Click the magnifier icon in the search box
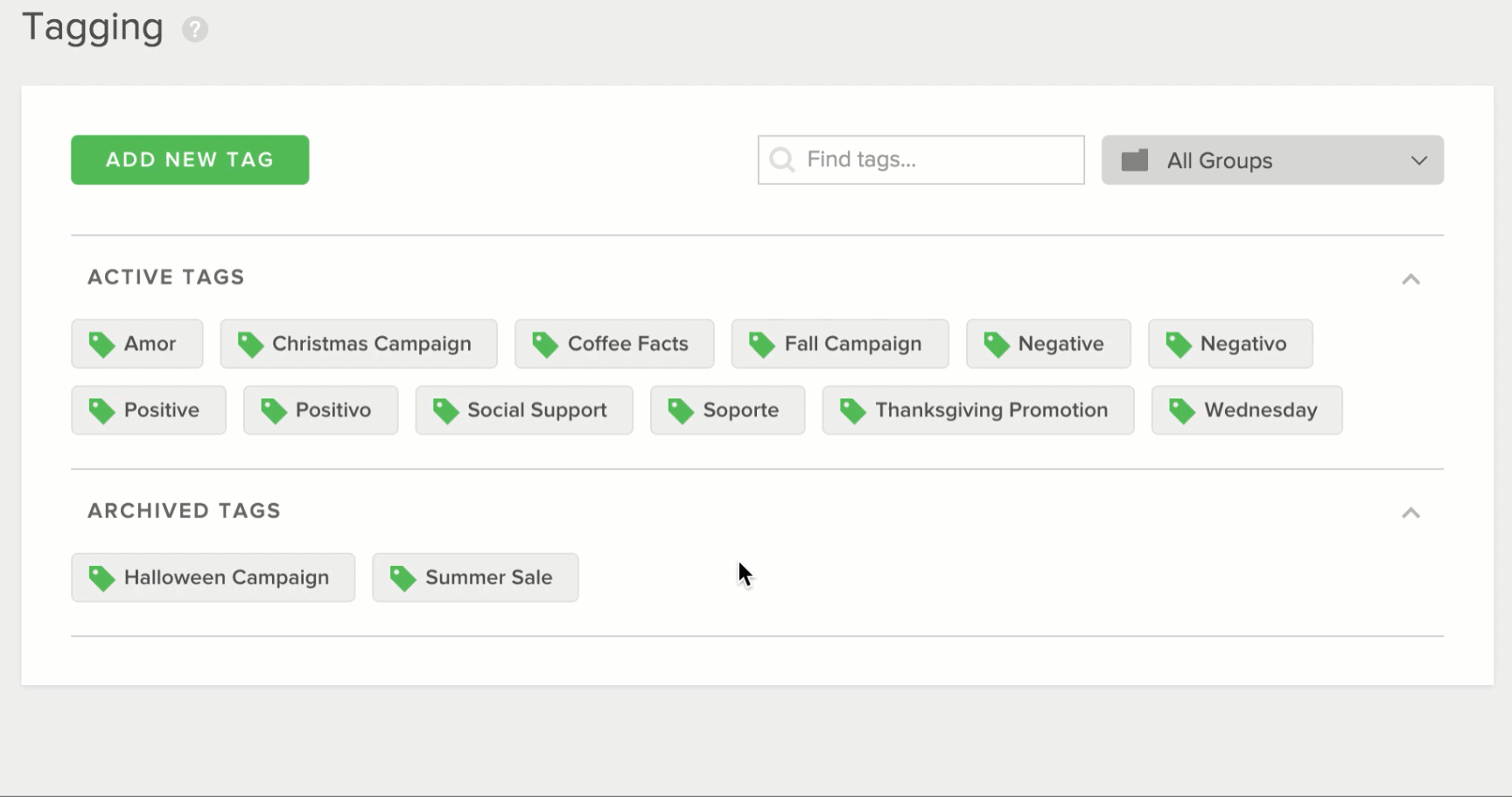Viewport: 1512px width, 797px height. 781,159
